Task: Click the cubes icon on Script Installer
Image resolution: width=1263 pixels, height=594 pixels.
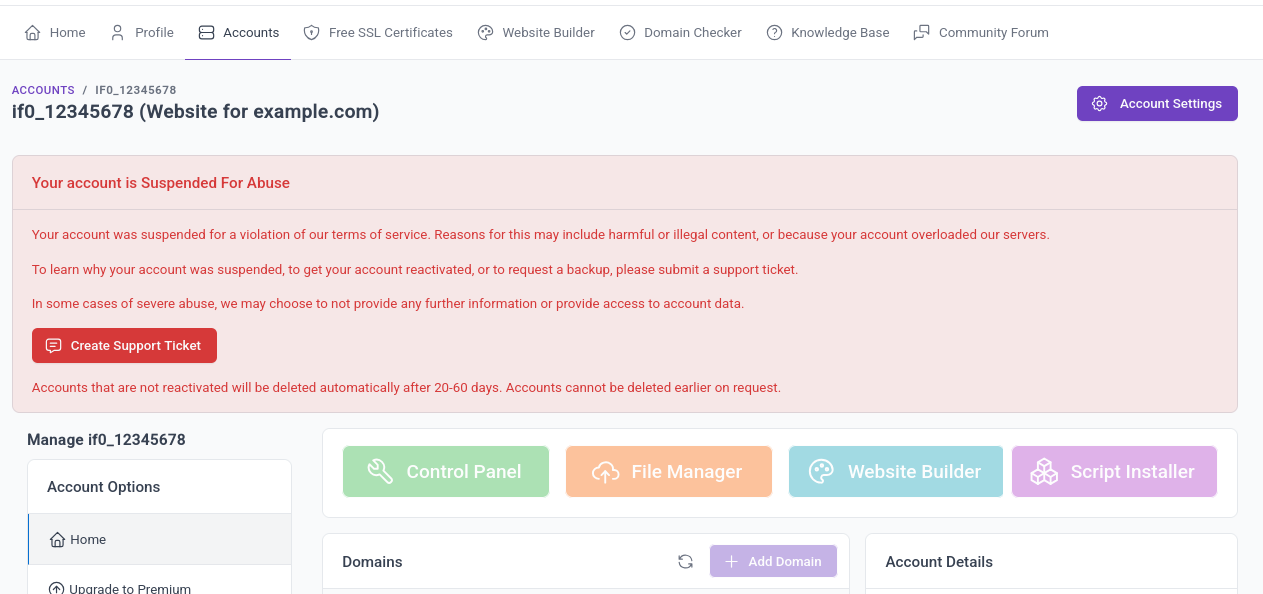Action: coord(1044,472)
